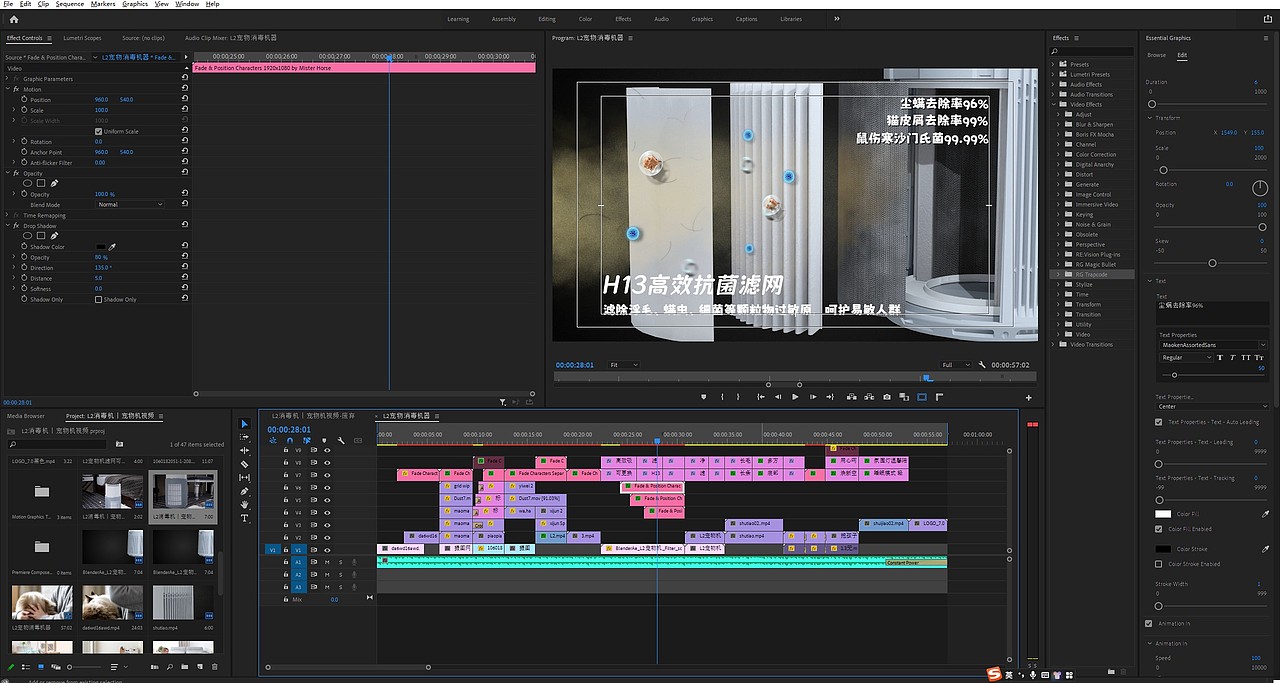Create ellipse mask under Opacity
This screenshot has width=1280, height=683.
[28, 183]
